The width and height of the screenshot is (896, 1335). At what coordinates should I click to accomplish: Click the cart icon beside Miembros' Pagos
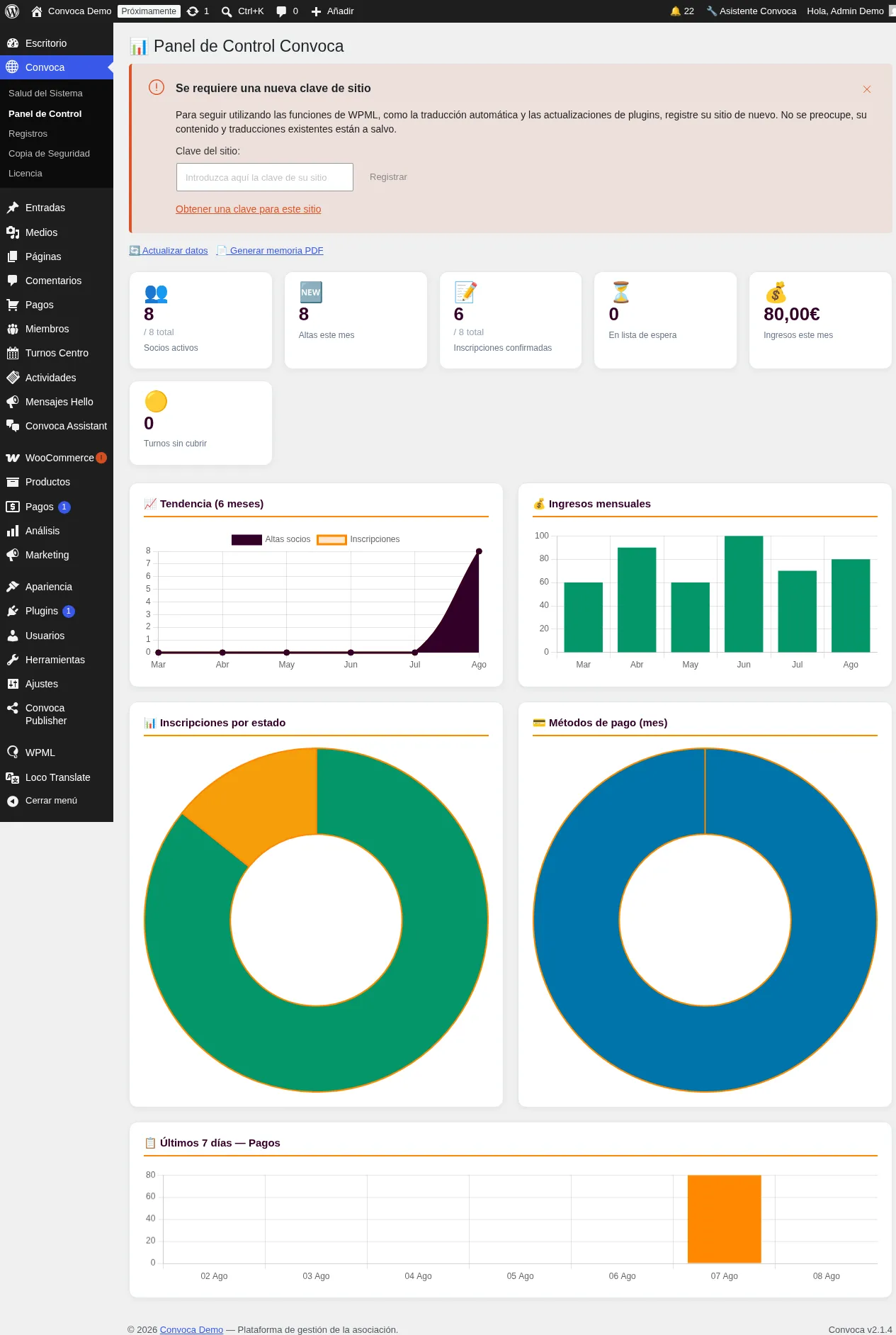pyautogui.click(x=13, y=305)
